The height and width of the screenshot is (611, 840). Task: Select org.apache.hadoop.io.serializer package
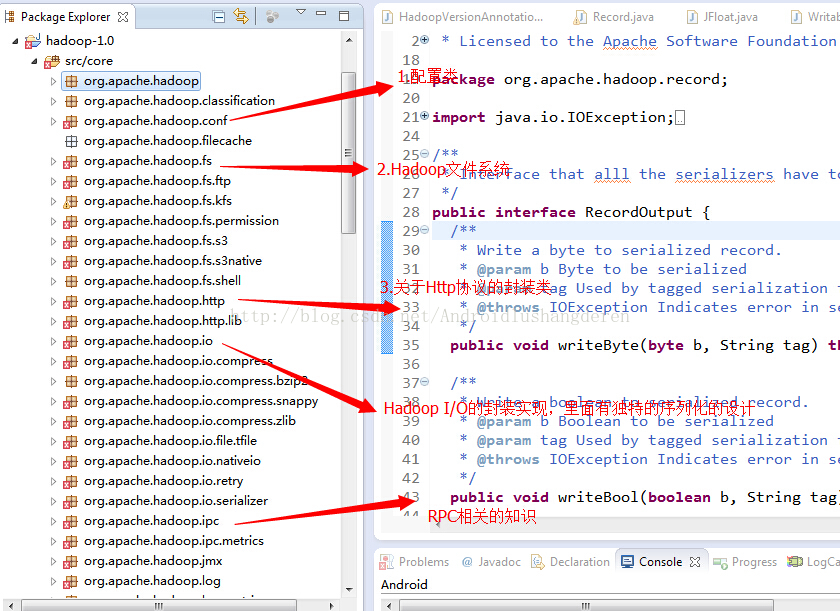[x=176, y=501]
